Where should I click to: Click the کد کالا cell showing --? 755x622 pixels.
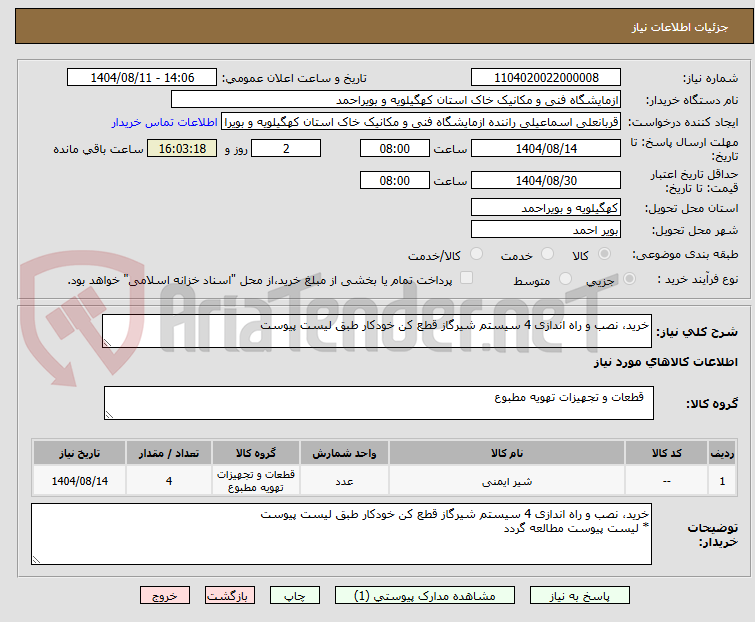[666, 481]
